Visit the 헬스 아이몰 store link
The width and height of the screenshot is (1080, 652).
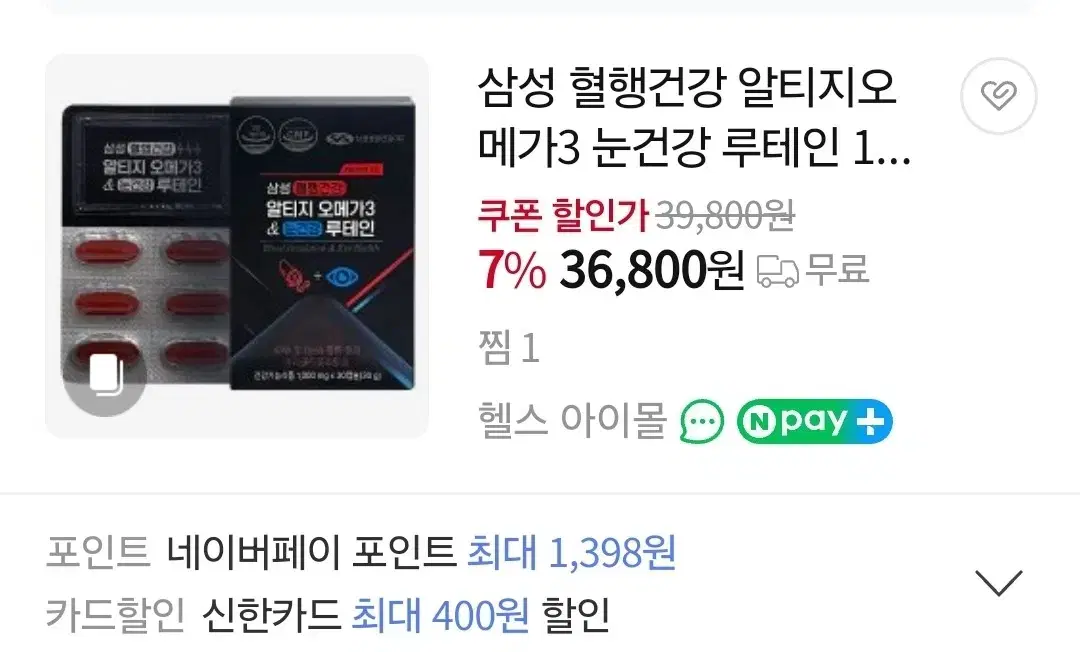click(572, 421)
